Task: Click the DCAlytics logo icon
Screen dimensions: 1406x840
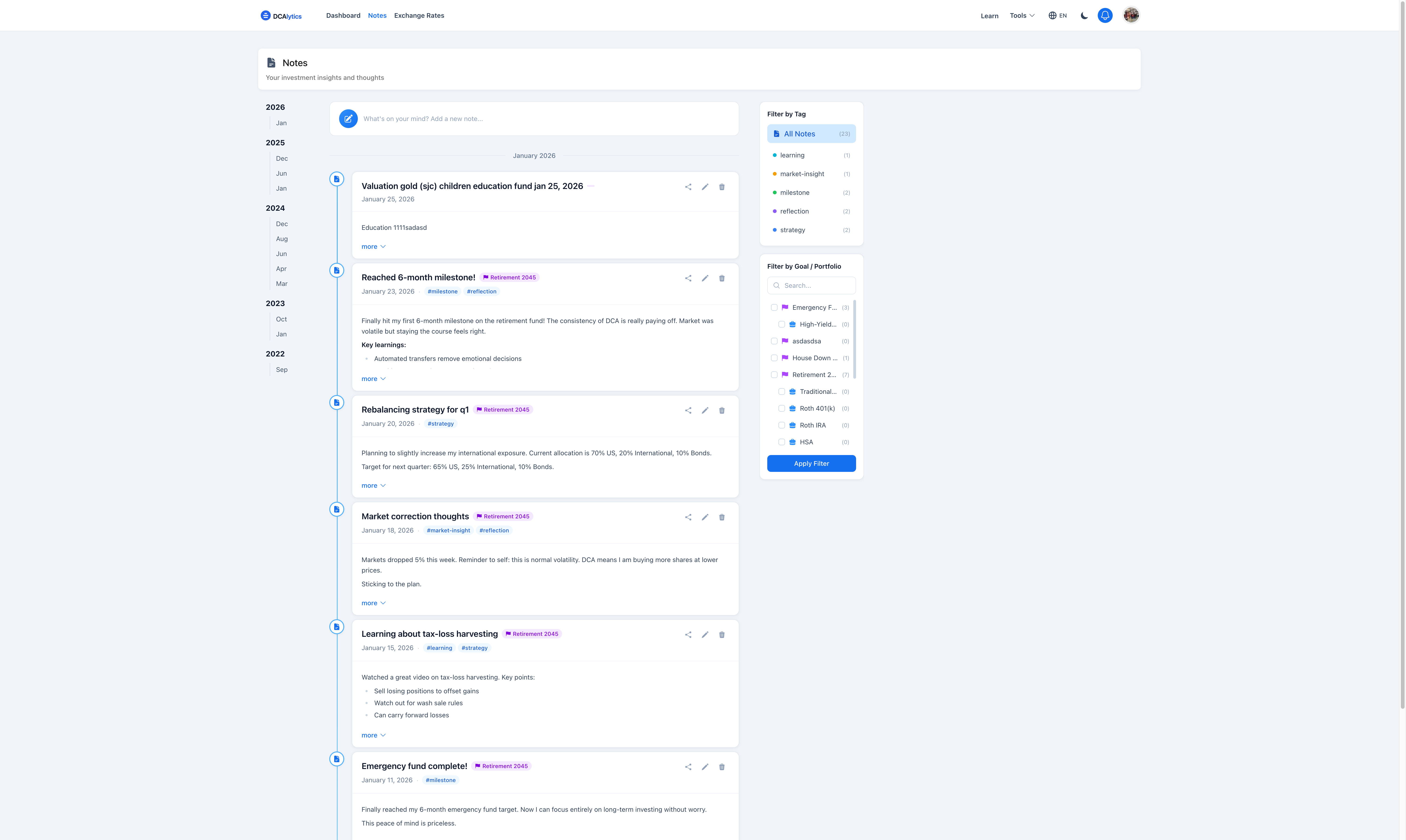Action: pos(265,15)
